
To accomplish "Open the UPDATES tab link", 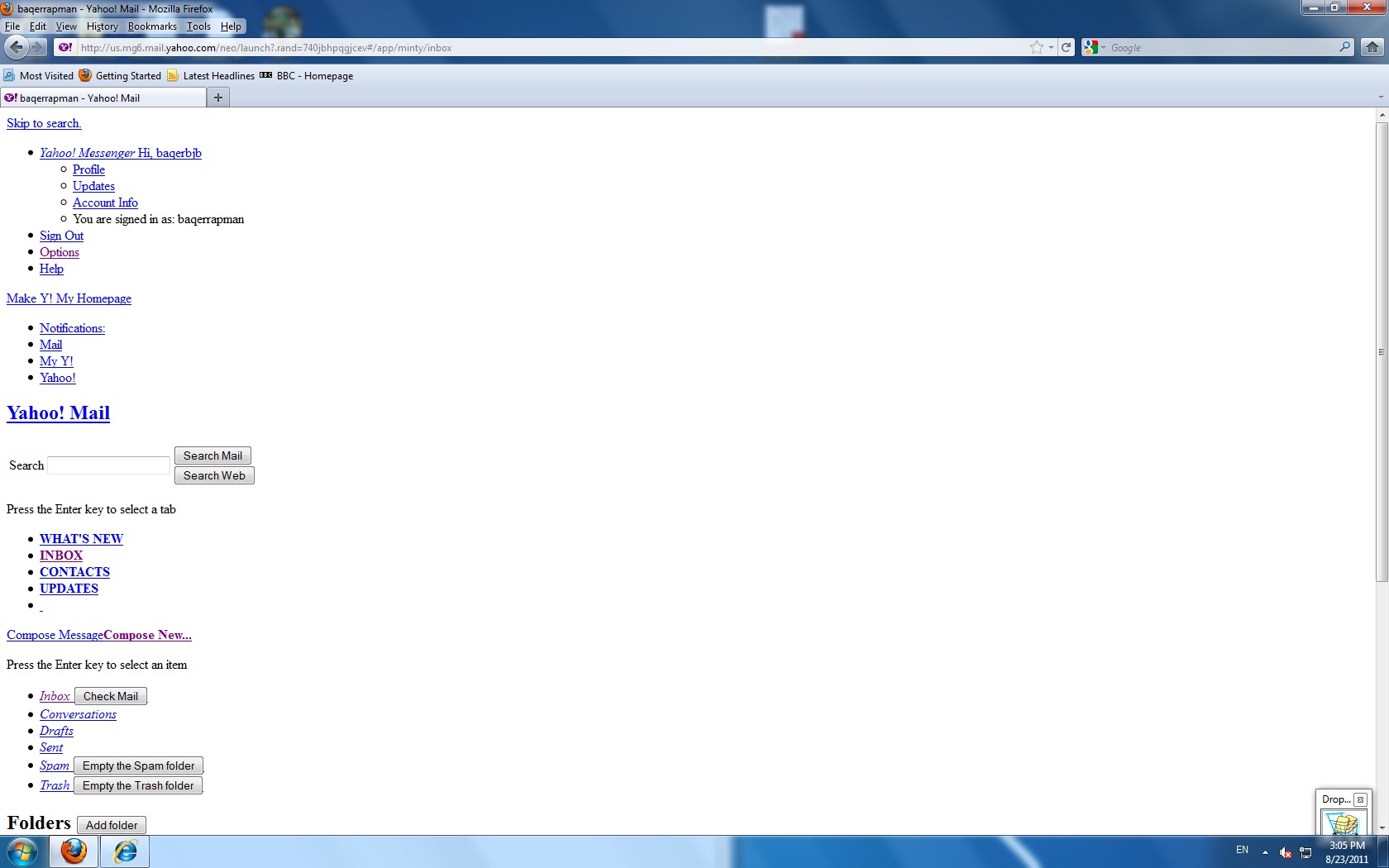I will pos(69,589).
